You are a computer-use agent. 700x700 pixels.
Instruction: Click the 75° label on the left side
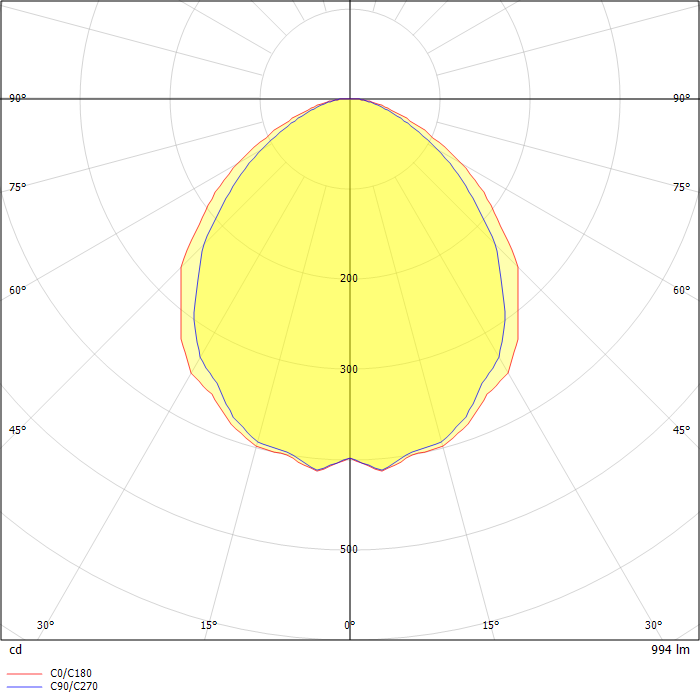pyautogui.click(x=18, y=187)
